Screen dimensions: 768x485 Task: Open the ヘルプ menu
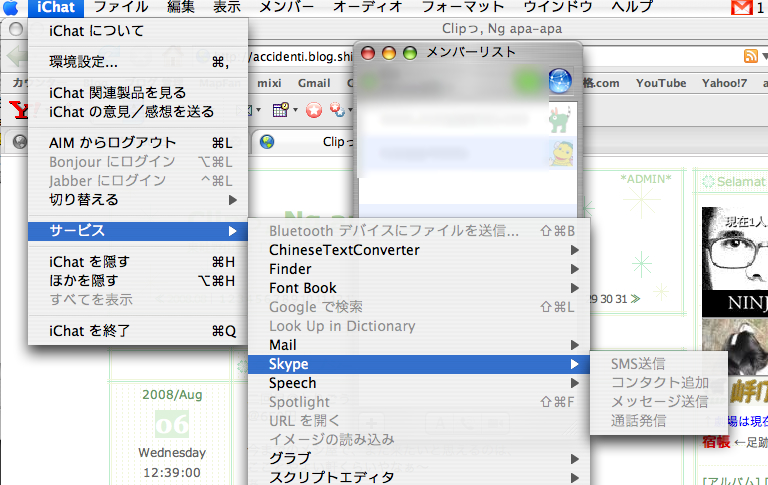pos(632,7)
